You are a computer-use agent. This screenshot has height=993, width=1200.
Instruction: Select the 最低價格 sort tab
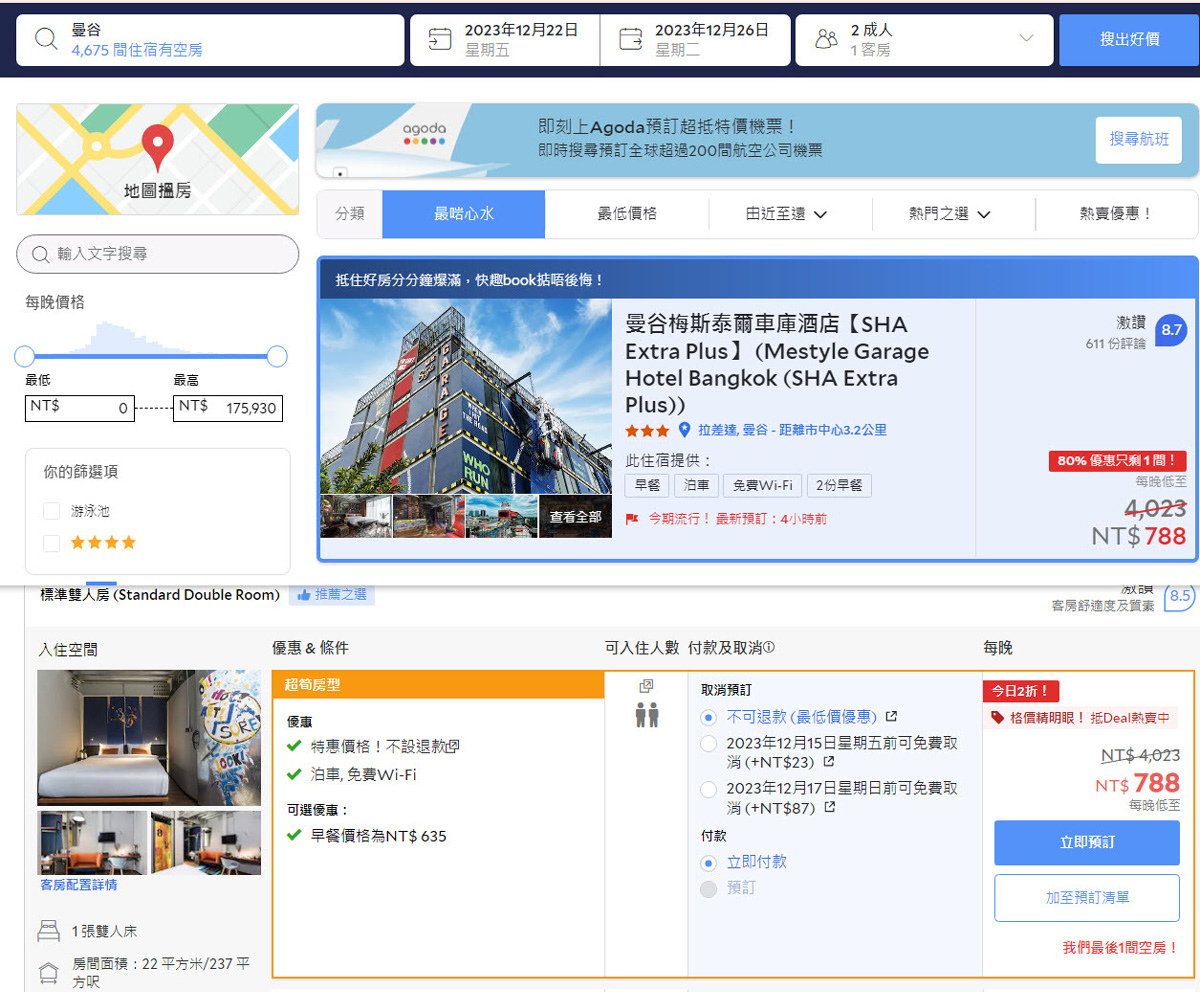click(x=627, y=214)
